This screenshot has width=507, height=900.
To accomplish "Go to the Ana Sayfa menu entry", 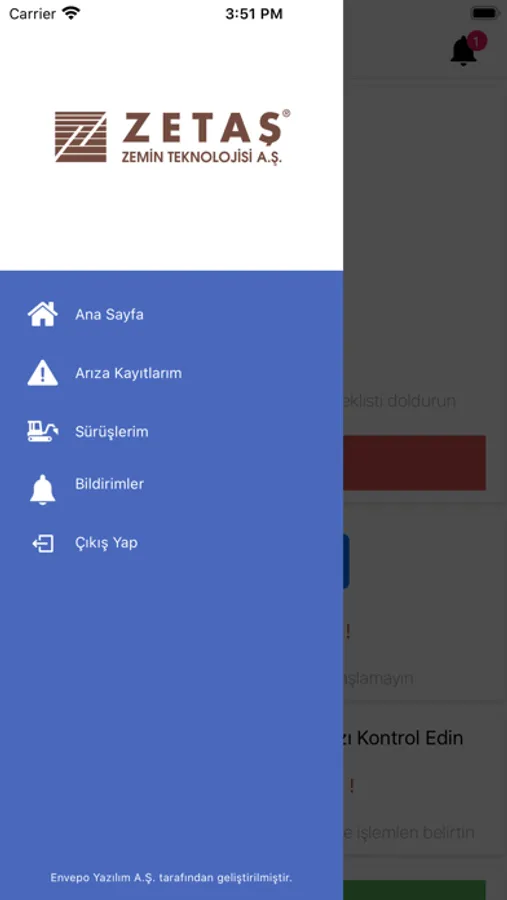I will (x=109, y=315).
